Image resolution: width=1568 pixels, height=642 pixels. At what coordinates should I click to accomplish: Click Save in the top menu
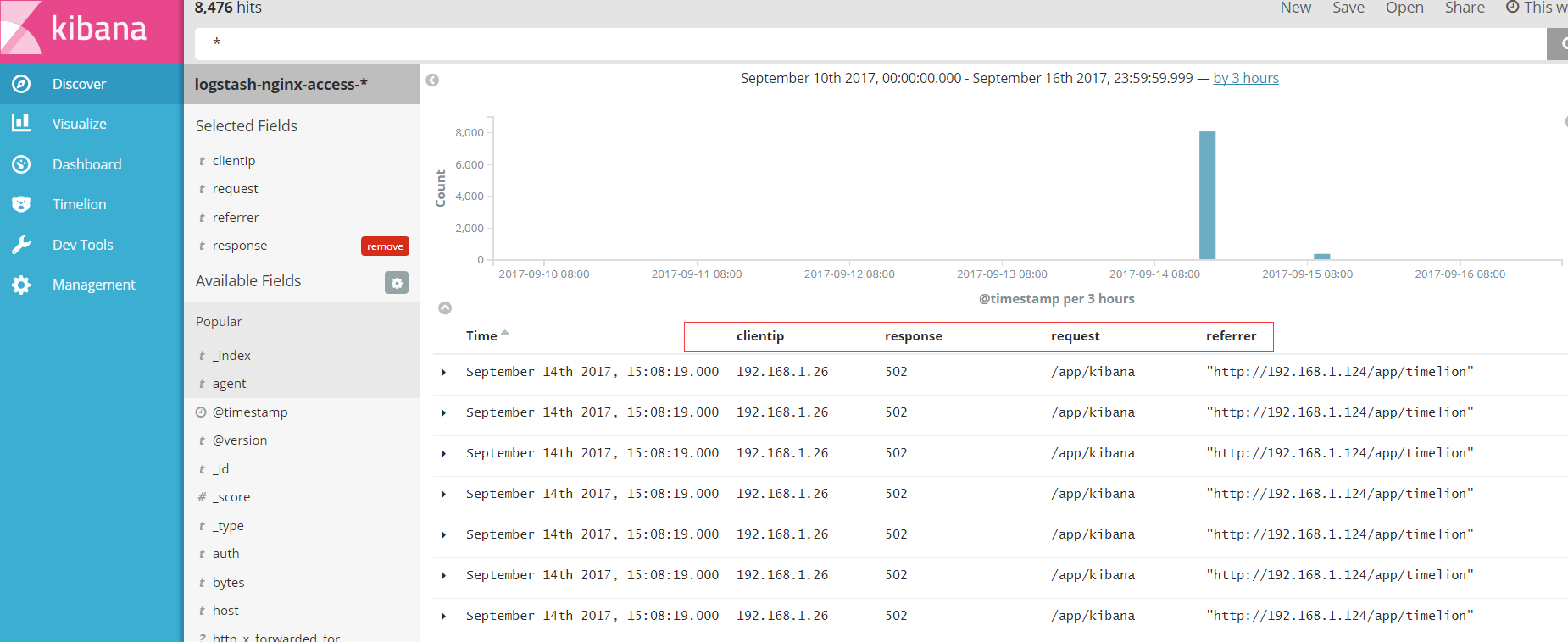tap(1348, 8)
